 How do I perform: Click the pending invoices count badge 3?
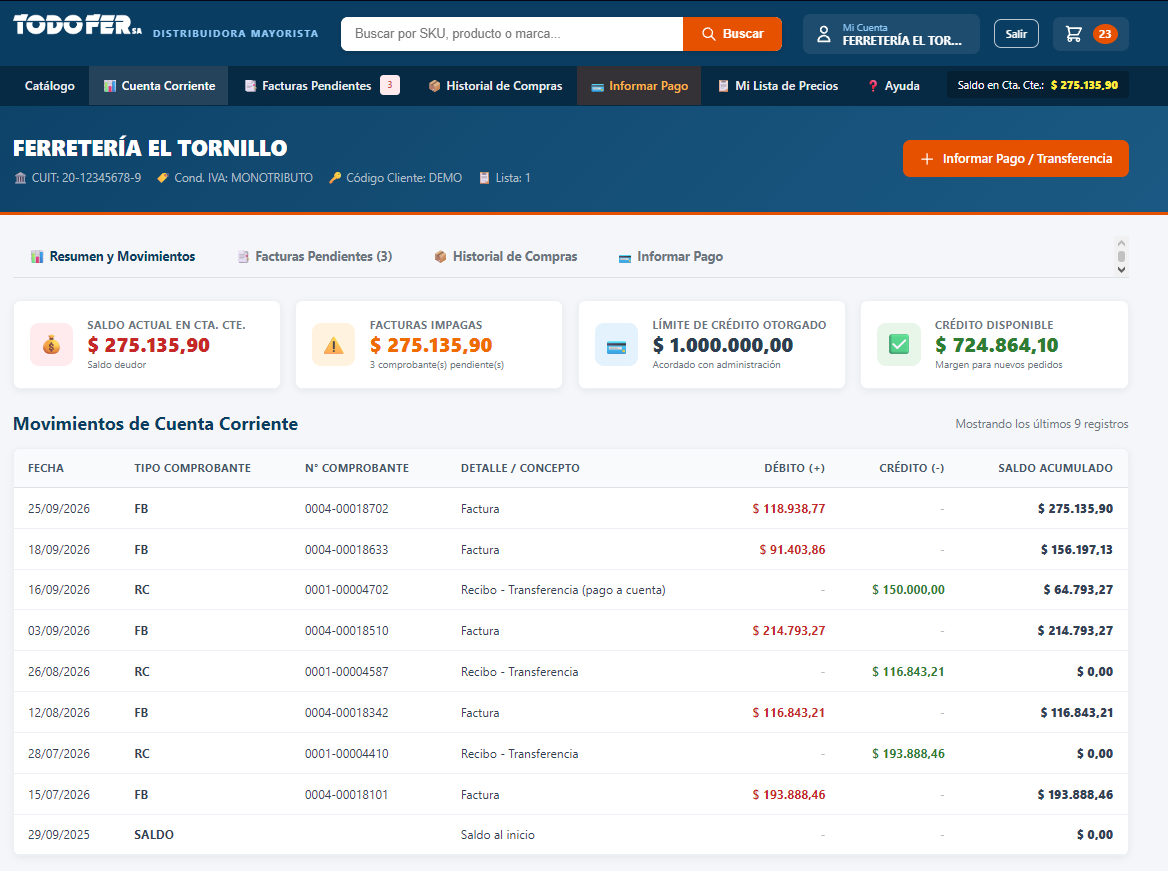tap(390, 85)
